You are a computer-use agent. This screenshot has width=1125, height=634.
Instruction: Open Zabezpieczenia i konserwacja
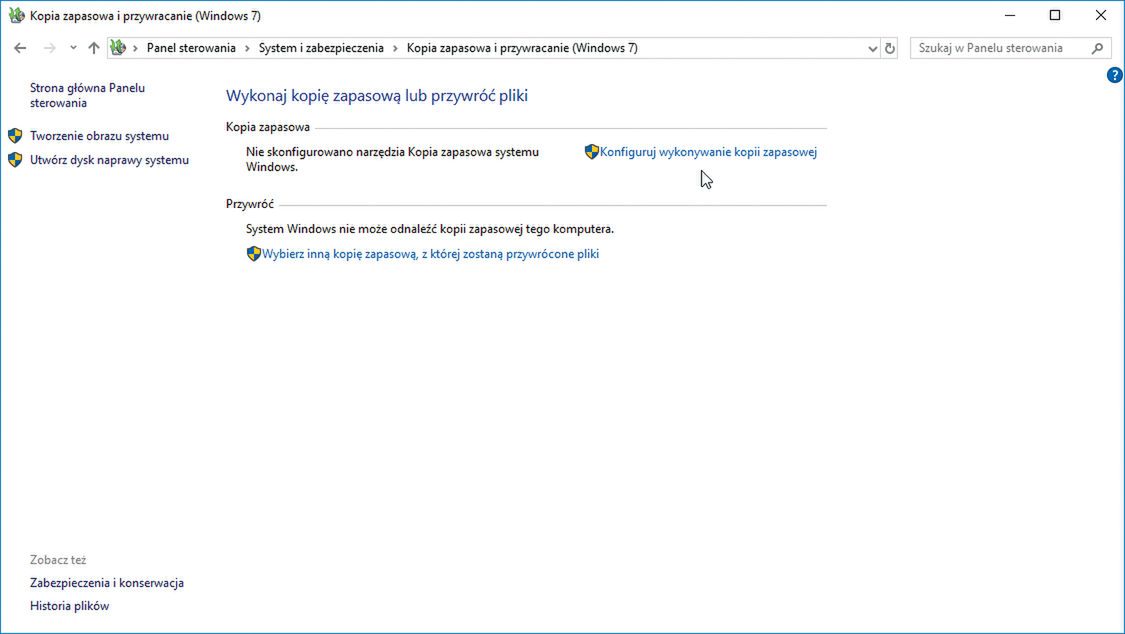pos(107,583)
